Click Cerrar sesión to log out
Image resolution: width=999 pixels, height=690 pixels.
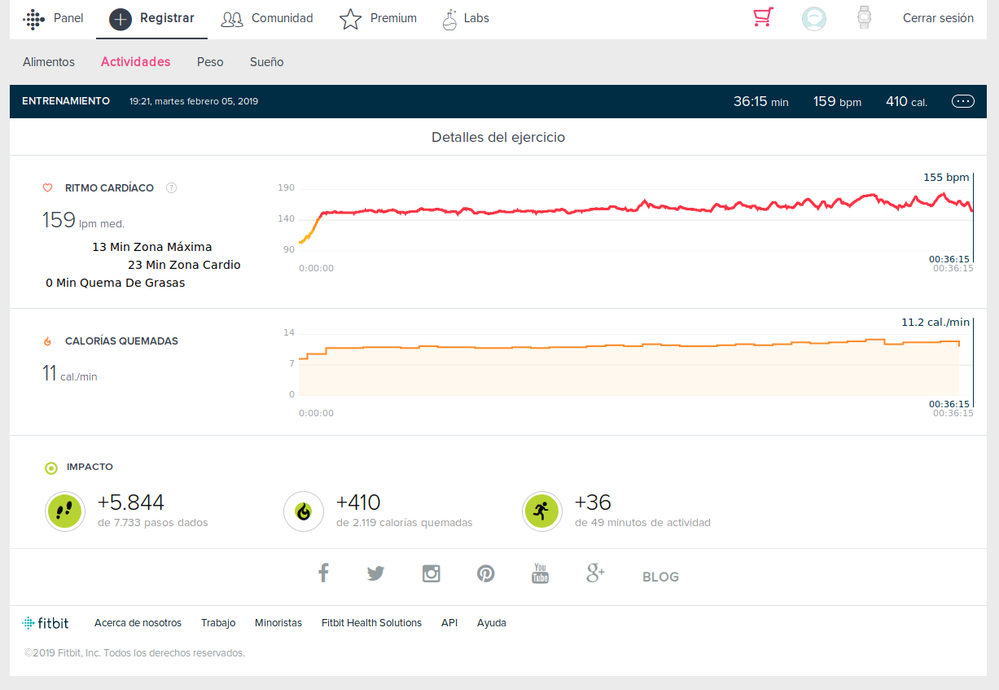pos(937,18)
